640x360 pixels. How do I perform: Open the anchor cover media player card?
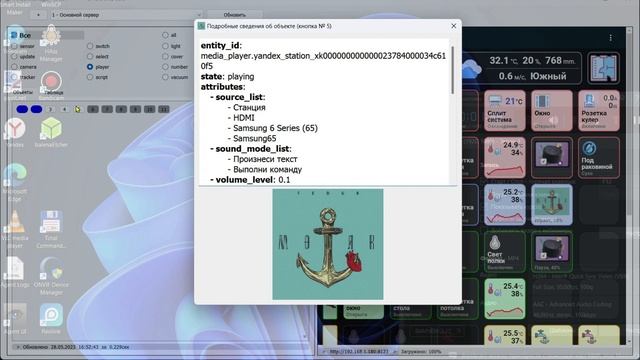click(552, 204)
